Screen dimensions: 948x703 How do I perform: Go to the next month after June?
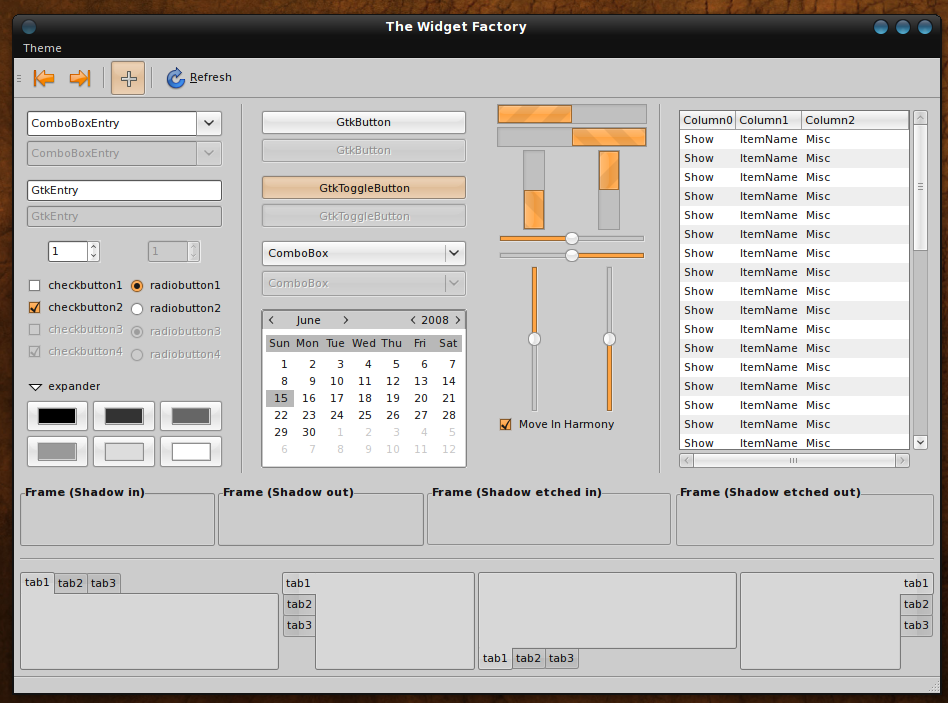coord(345,320)
